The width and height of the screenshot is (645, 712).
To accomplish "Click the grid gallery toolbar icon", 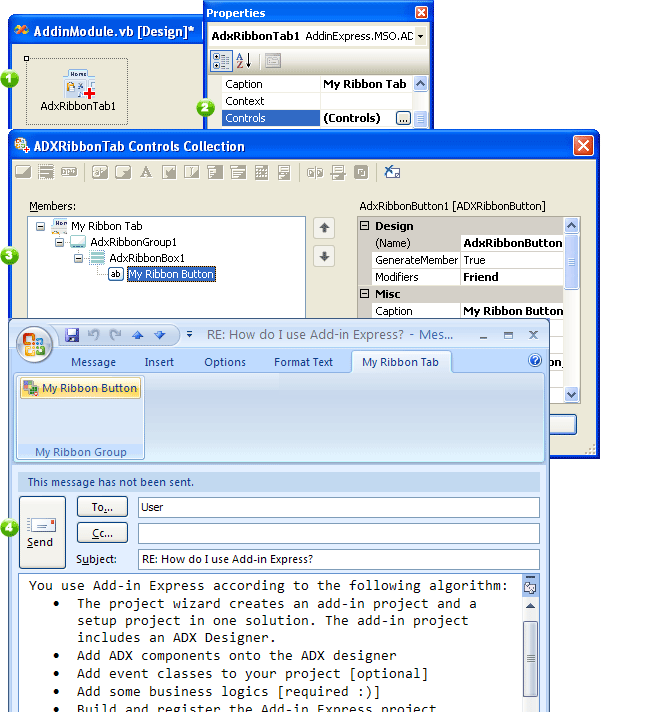I will click(261, 172).
